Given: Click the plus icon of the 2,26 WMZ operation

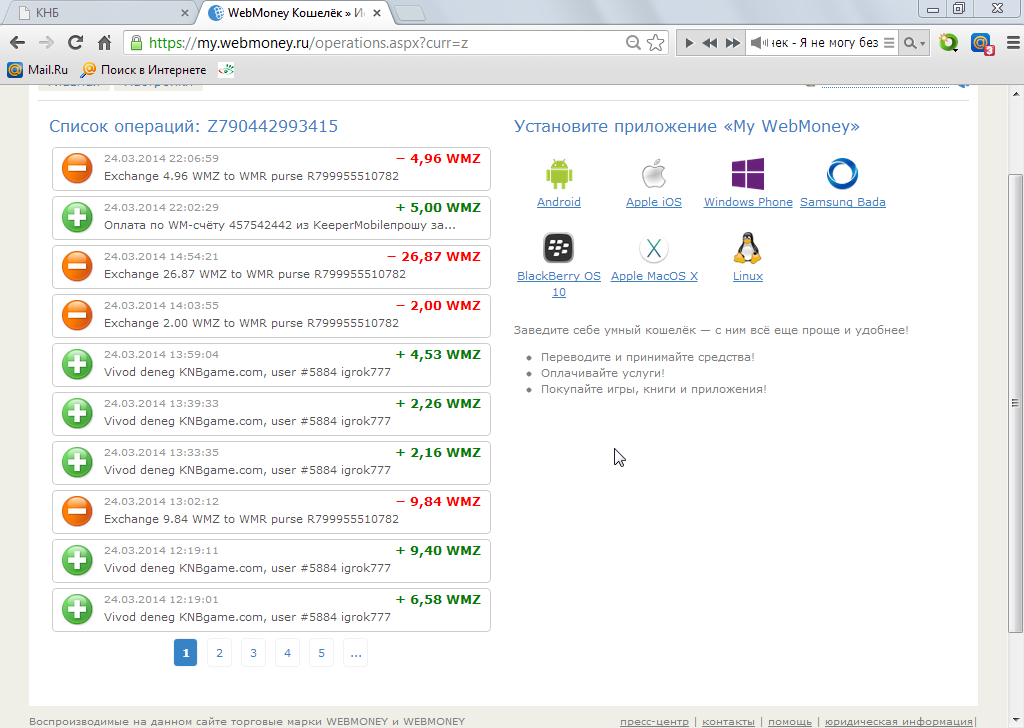Looking at the screenshot, I should 77,413.
